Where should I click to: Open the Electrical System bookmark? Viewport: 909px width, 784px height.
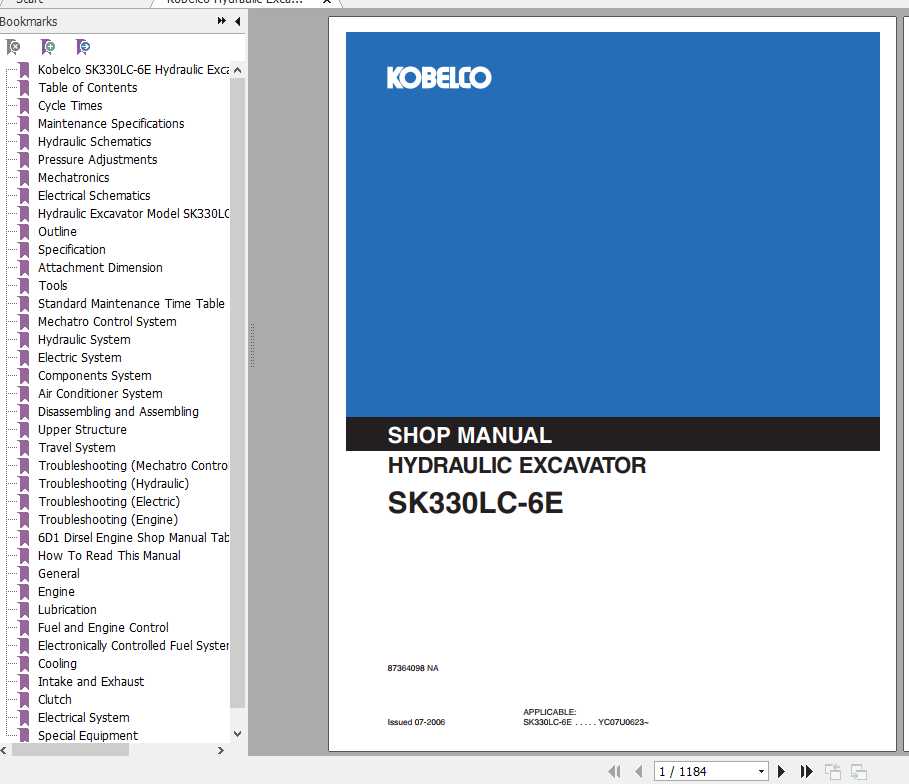[83, 717]
